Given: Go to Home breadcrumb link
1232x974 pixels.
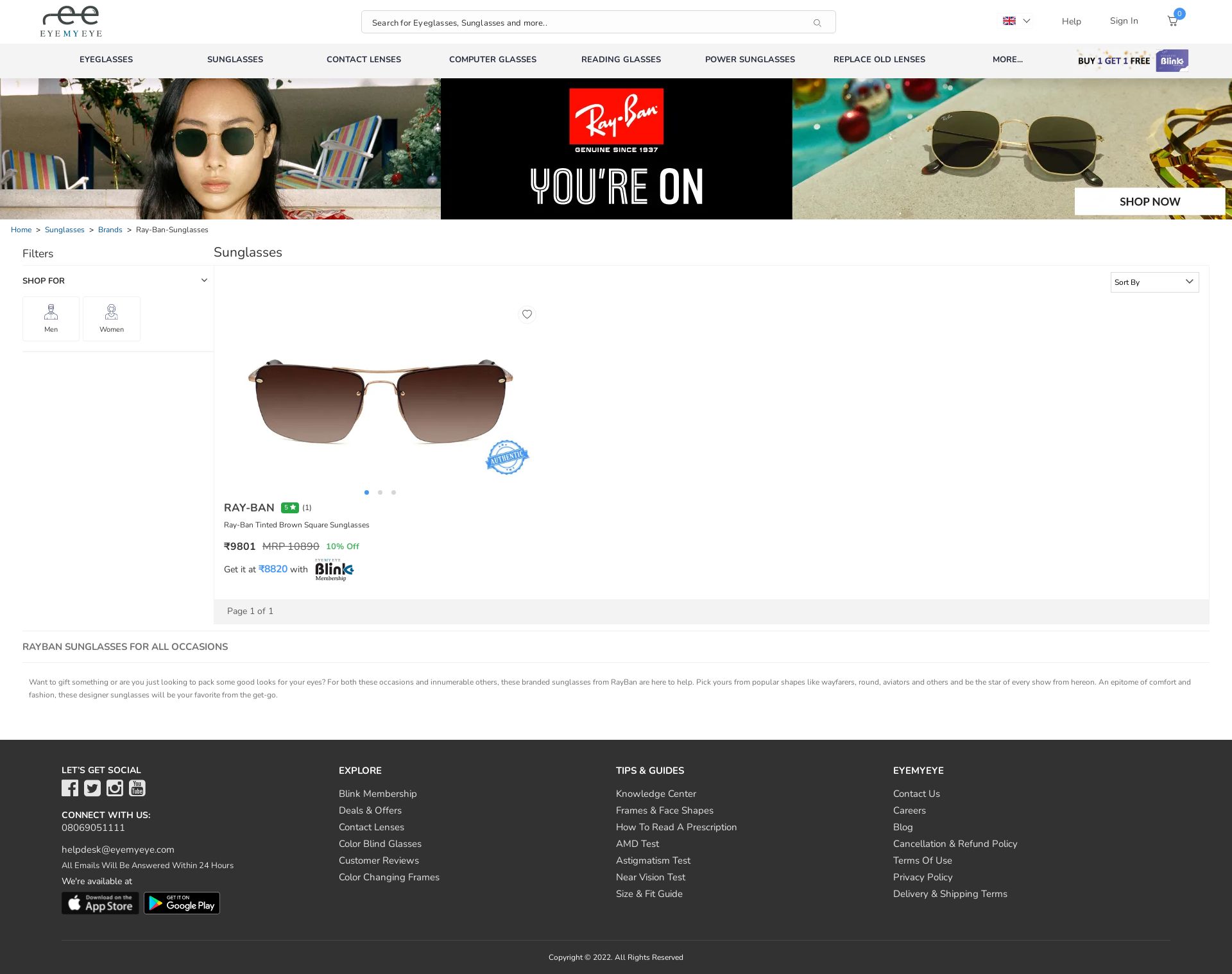Looking at the screenshot, I should (21, 230).
